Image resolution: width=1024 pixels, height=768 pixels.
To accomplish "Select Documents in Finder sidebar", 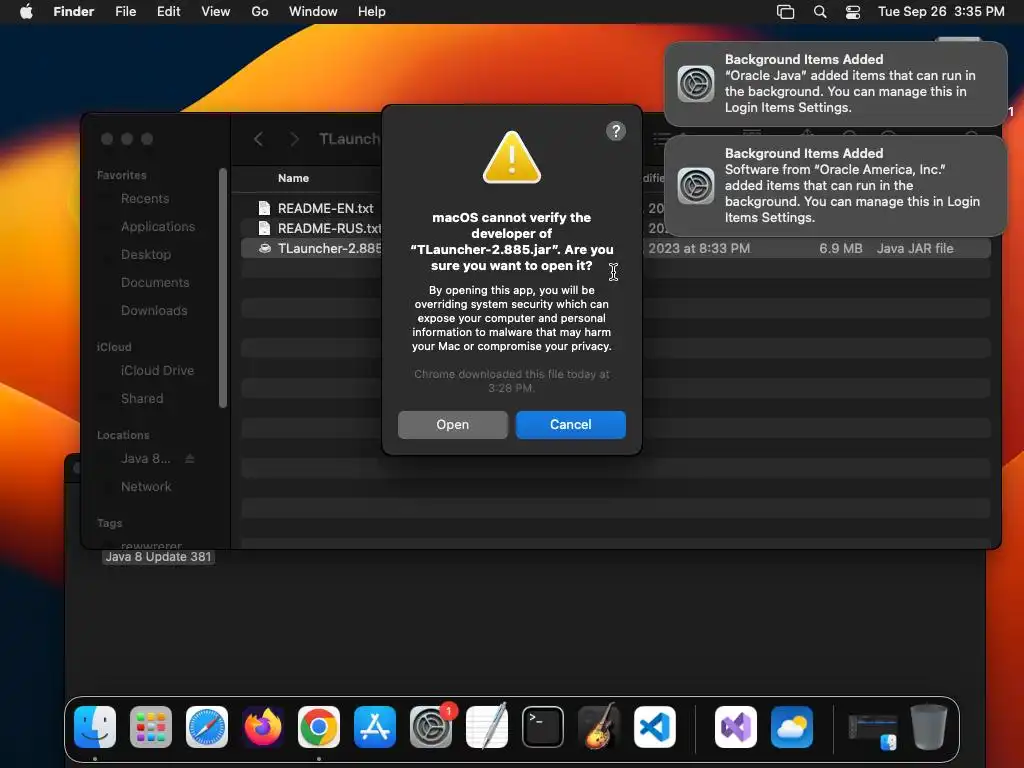I will point(155,283).
